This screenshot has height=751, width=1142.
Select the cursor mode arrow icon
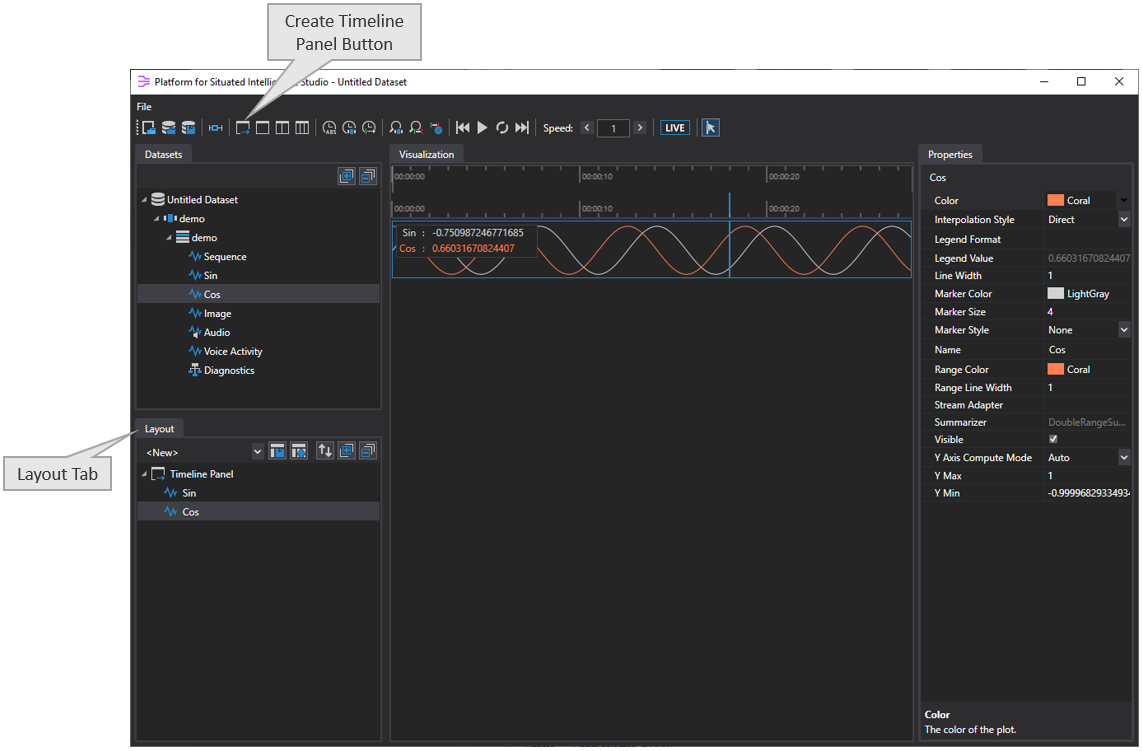click(710, 128)
